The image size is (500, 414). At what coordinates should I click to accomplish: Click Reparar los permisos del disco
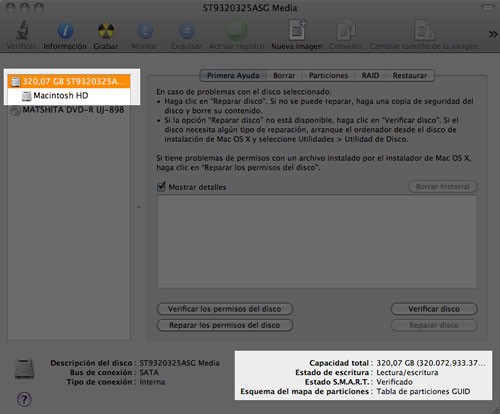(225, 325)
